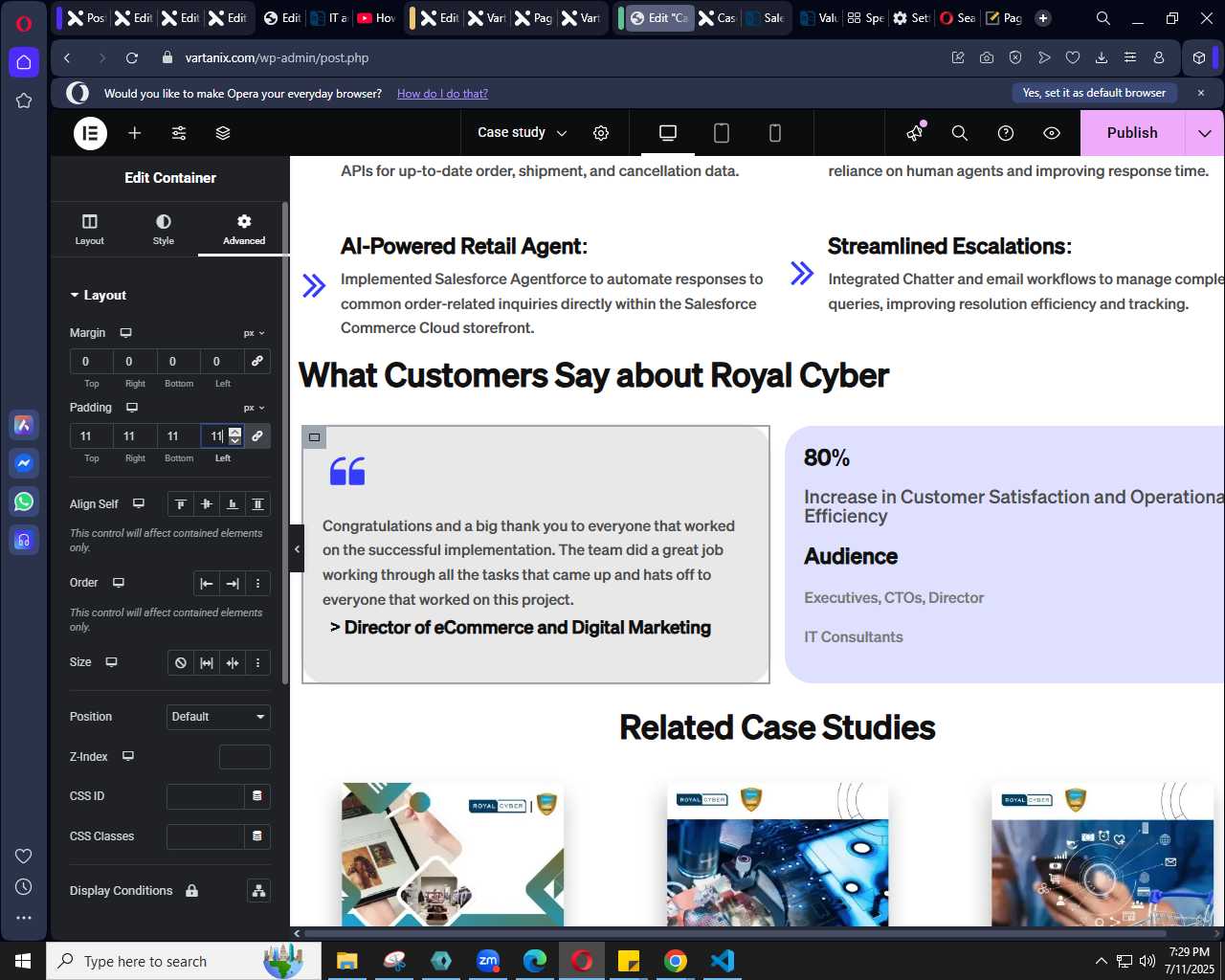1225x980 pixels.
Task: Open the Help question mark icon
Action: pyautogui.click(x=1006, y=133)
